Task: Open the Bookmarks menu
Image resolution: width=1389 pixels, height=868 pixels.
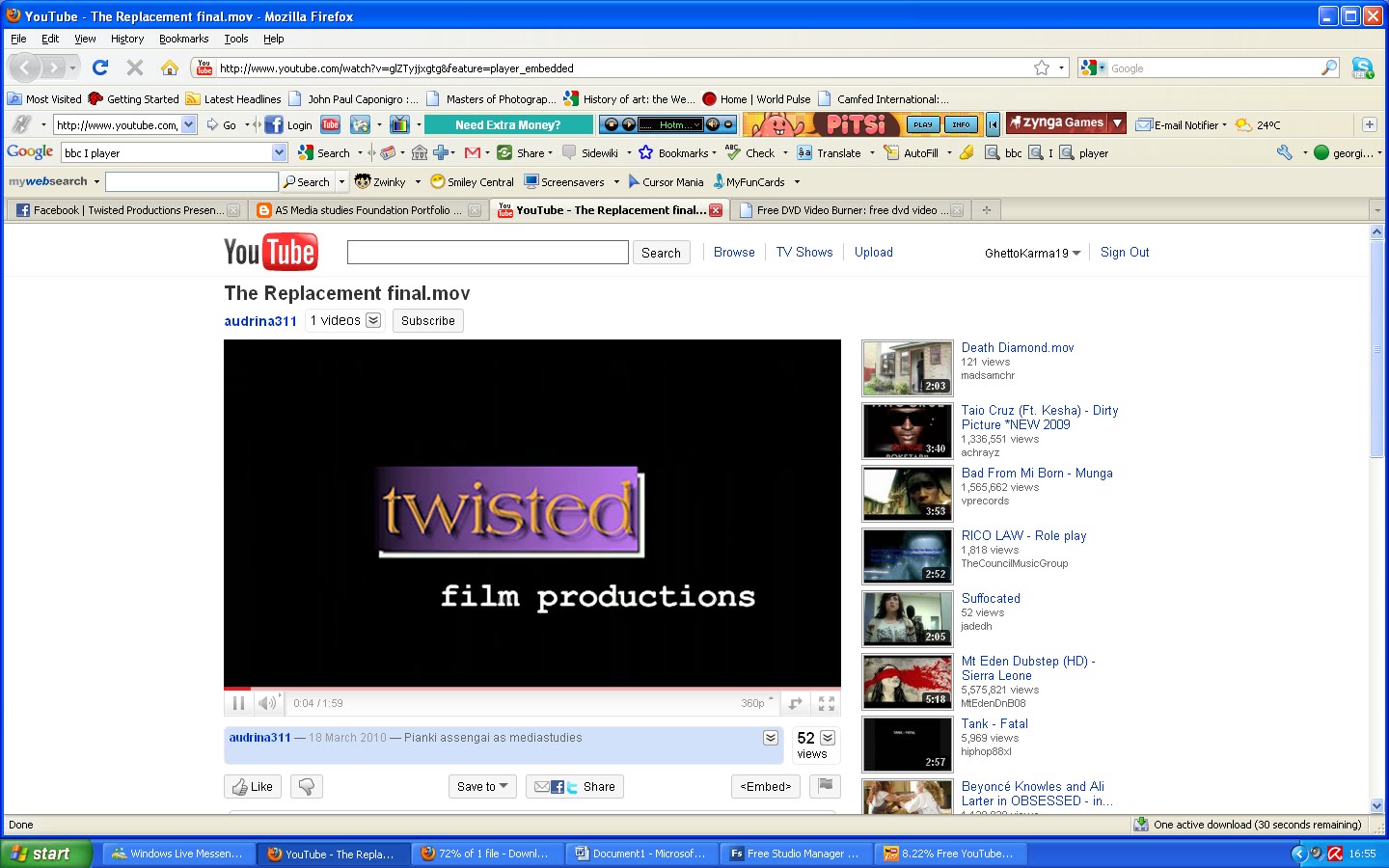Action: (183, 39)
